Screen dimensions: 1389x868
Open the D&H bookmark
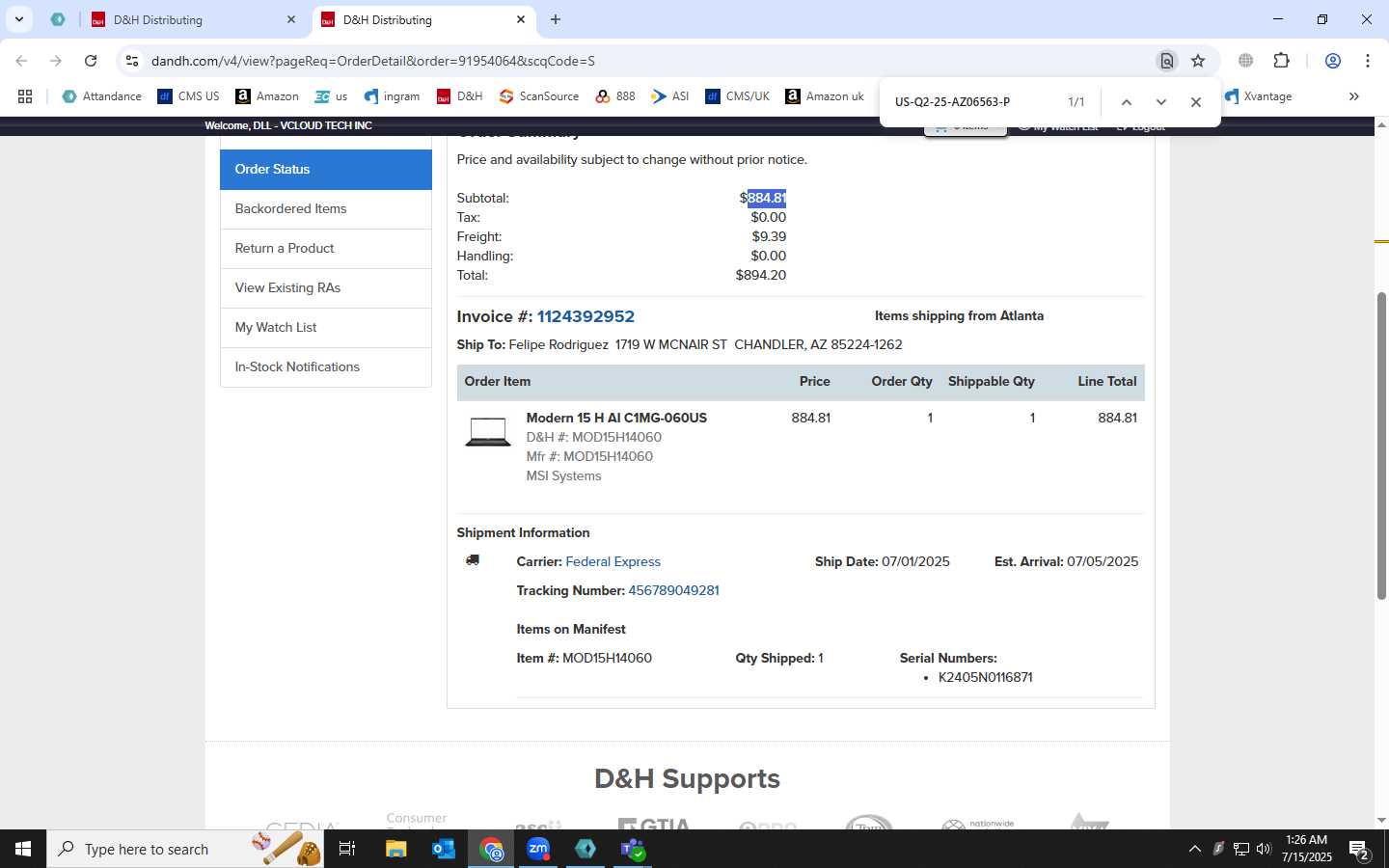pos(459,96)
